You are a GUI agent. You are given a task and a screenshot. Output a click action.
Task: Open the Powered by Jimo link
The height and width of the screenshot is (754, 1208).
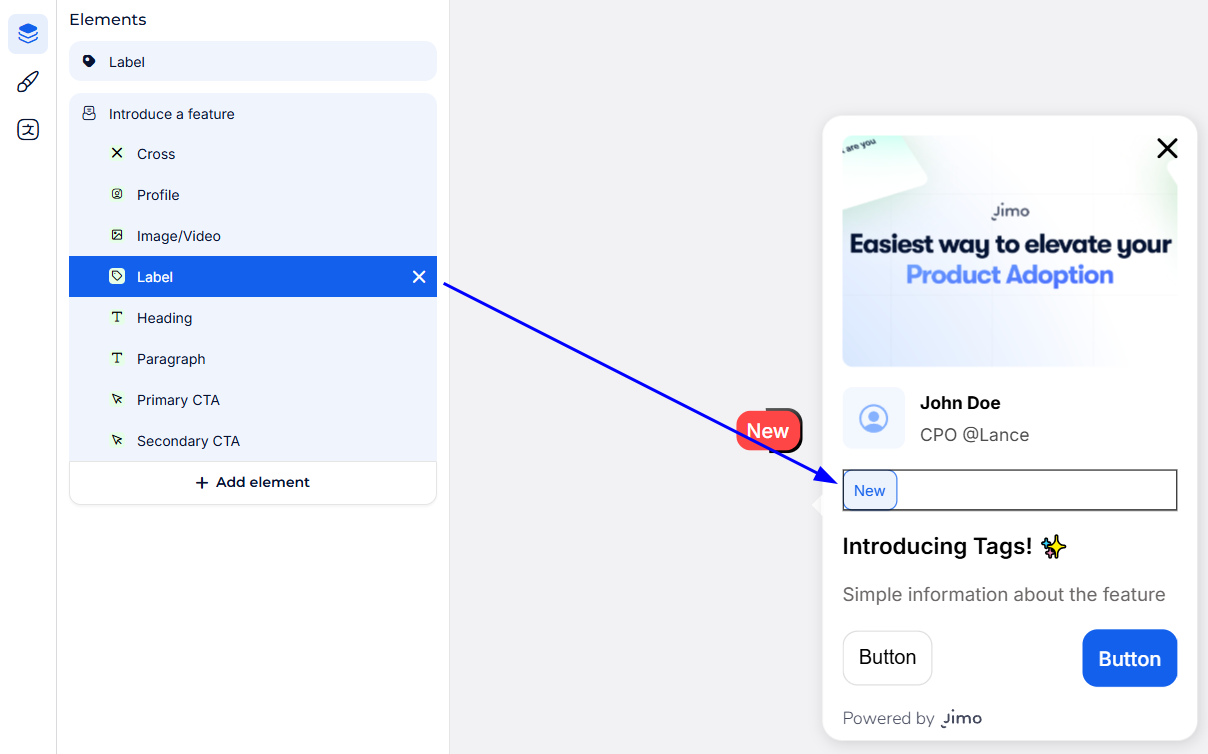click(x=912, y=718)
